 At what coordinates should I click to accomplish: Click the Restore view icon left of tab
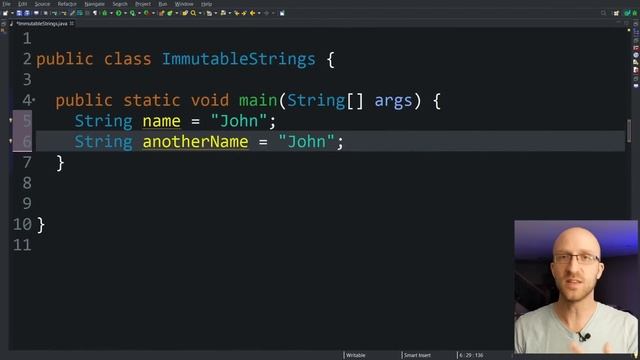(3, 24)
